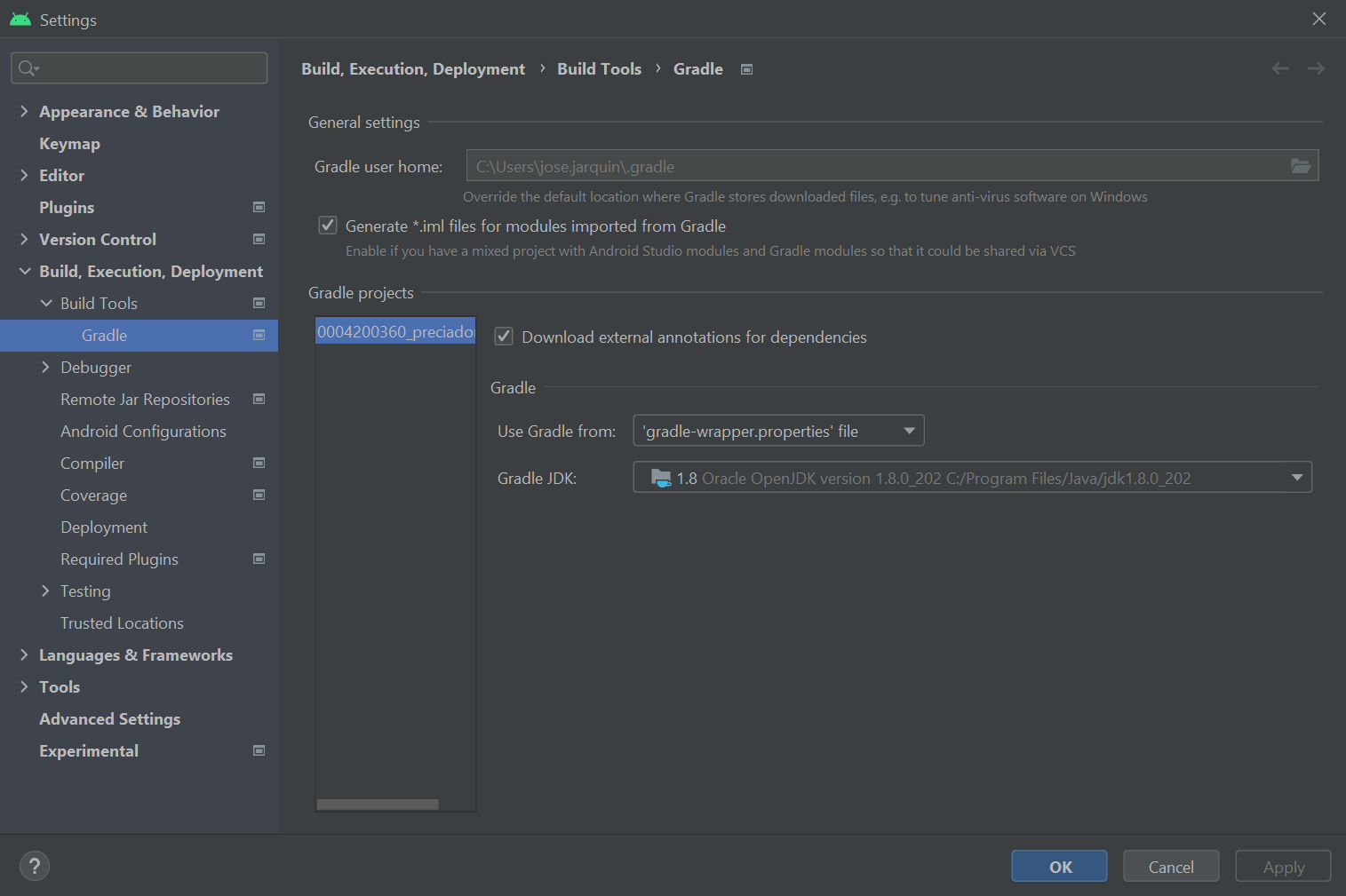Click the project-level icon beside Experimental

coord(259,750)
